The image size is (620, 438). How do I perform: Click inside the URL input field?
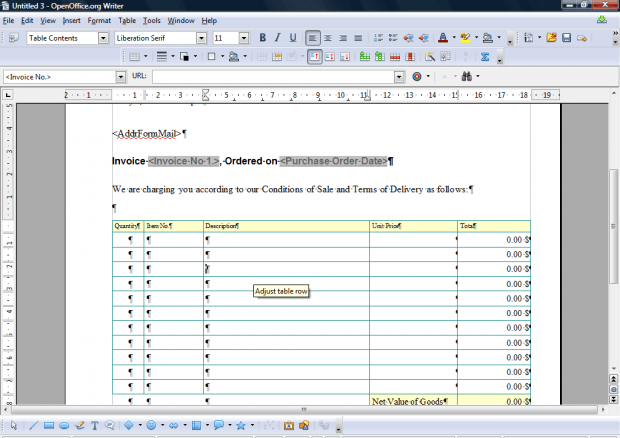point(273,77)
